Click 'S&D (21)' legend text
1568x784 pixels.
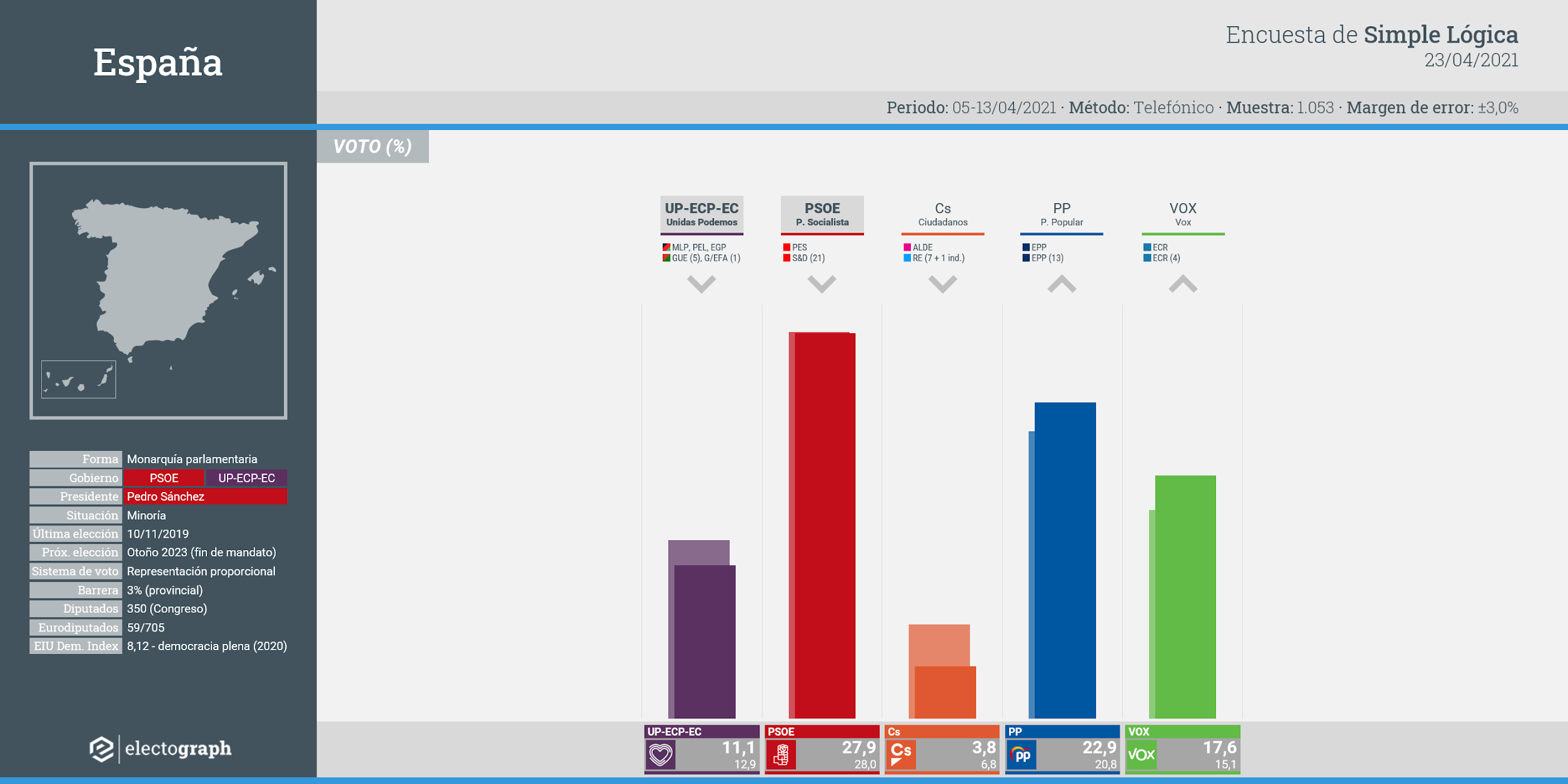(x=808, y=258)
